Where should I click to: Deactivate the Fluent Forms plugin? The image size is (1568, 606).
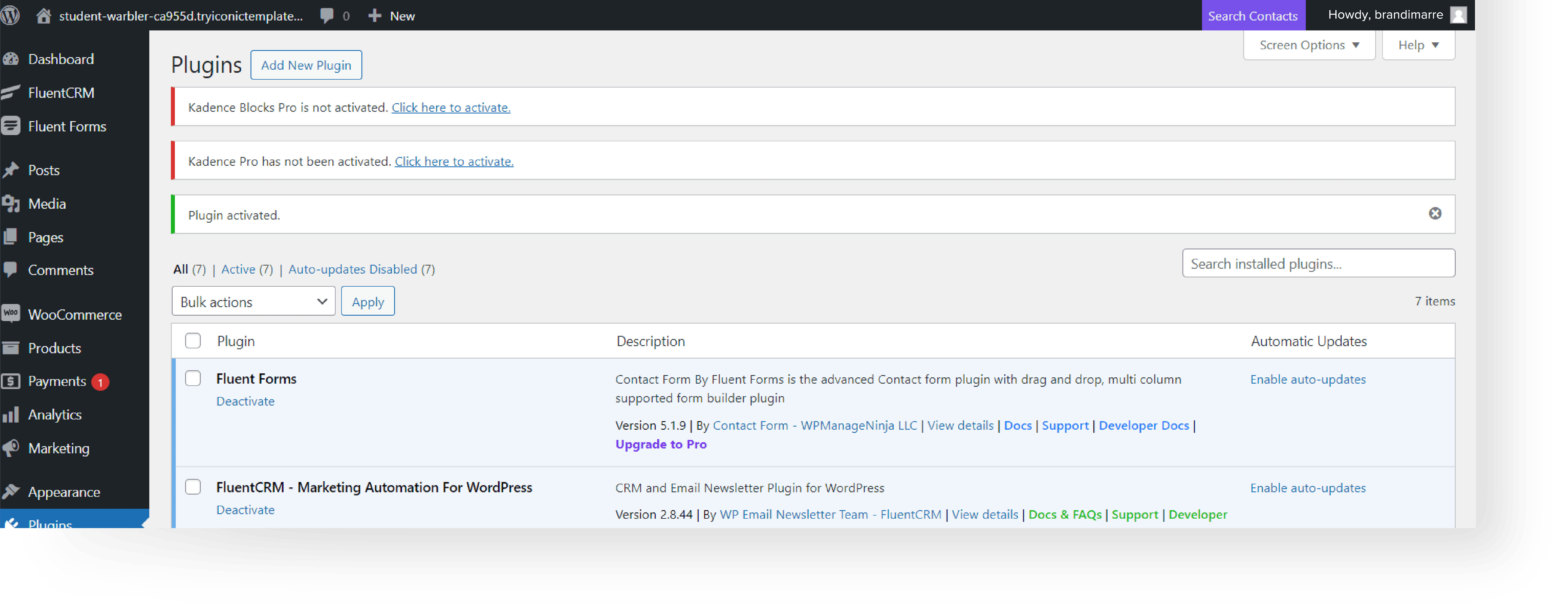[x=245, y=401]
